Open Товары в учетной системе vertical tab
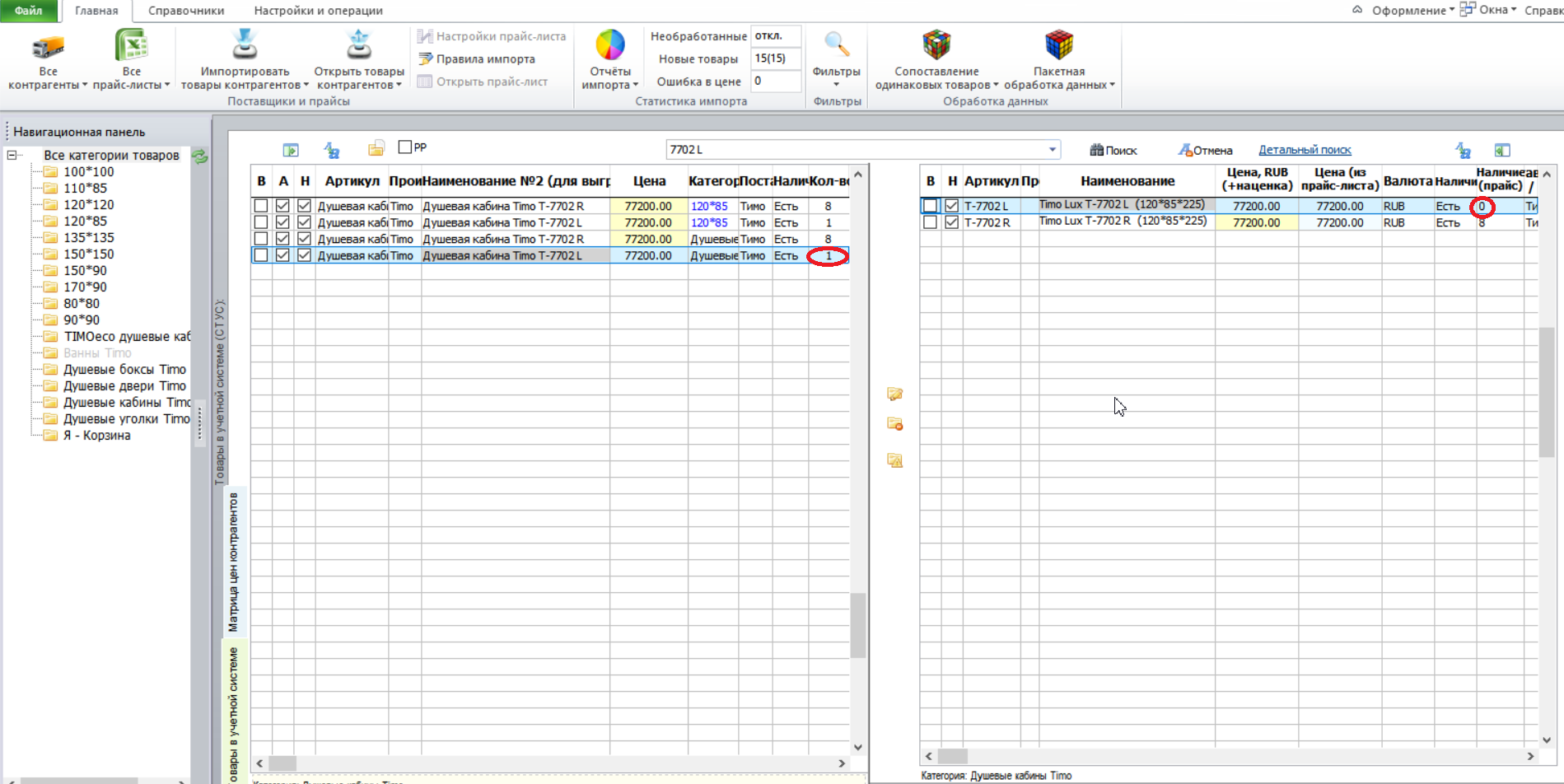 coord(234,713)
